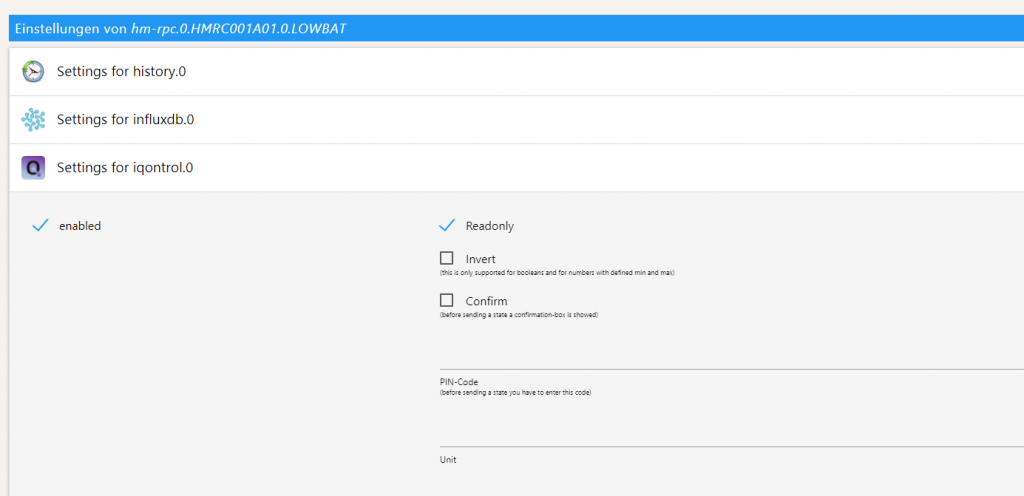Click the iqontrol.0 adapter icon
1024x496 pixels.
tap(33, 168)
